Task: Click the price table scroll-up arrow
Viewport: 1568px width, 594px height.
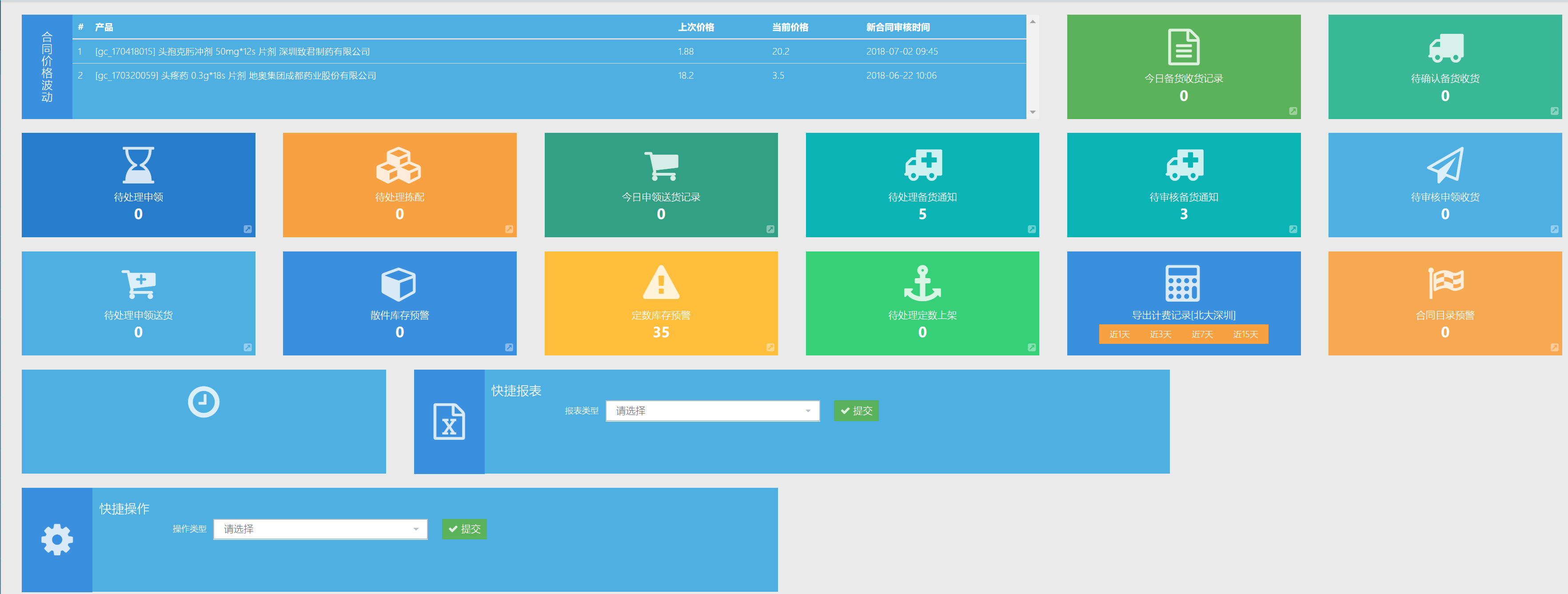Action: click(1032, 21)
